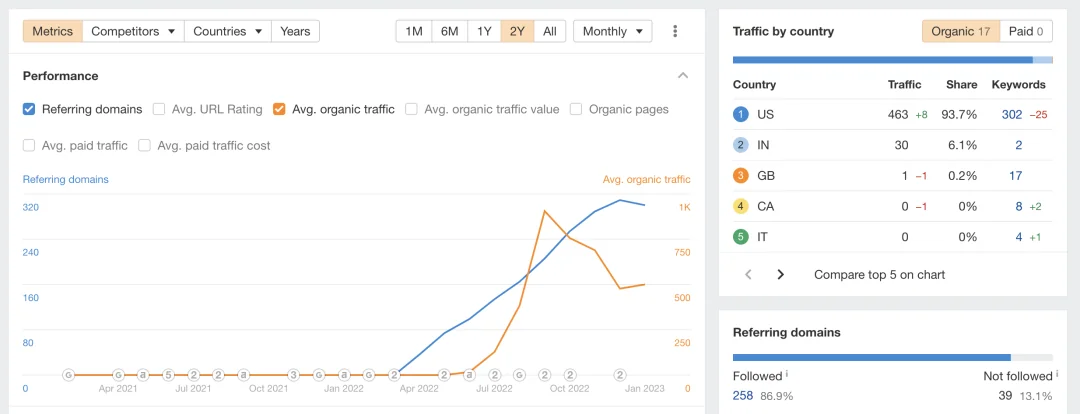Switch to the Years tab
This screenshot has height=414, width=1080.
pos(295,31)
